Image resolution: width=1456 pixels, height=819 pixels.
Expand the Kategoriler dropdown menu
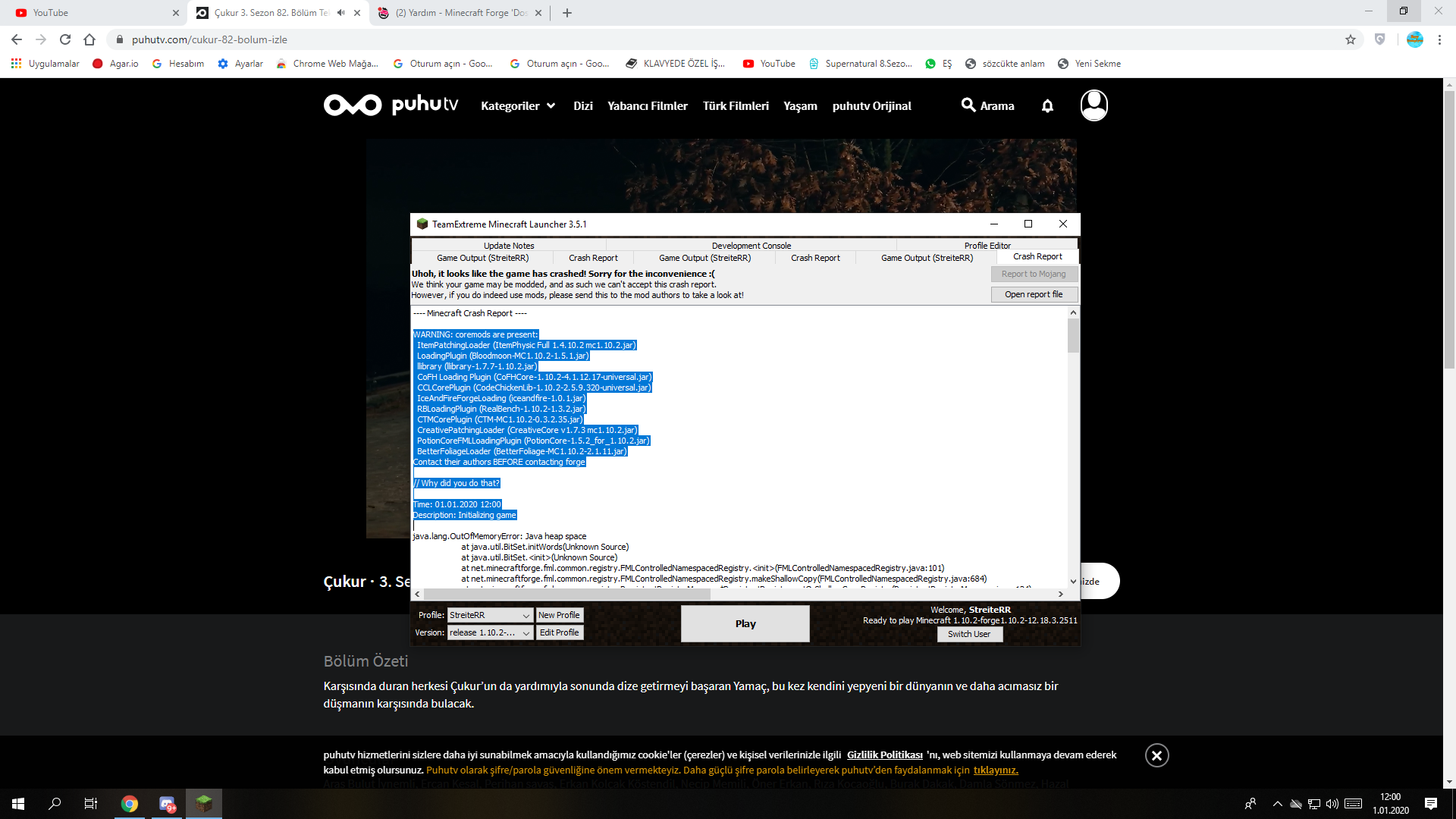pos(518,106)
